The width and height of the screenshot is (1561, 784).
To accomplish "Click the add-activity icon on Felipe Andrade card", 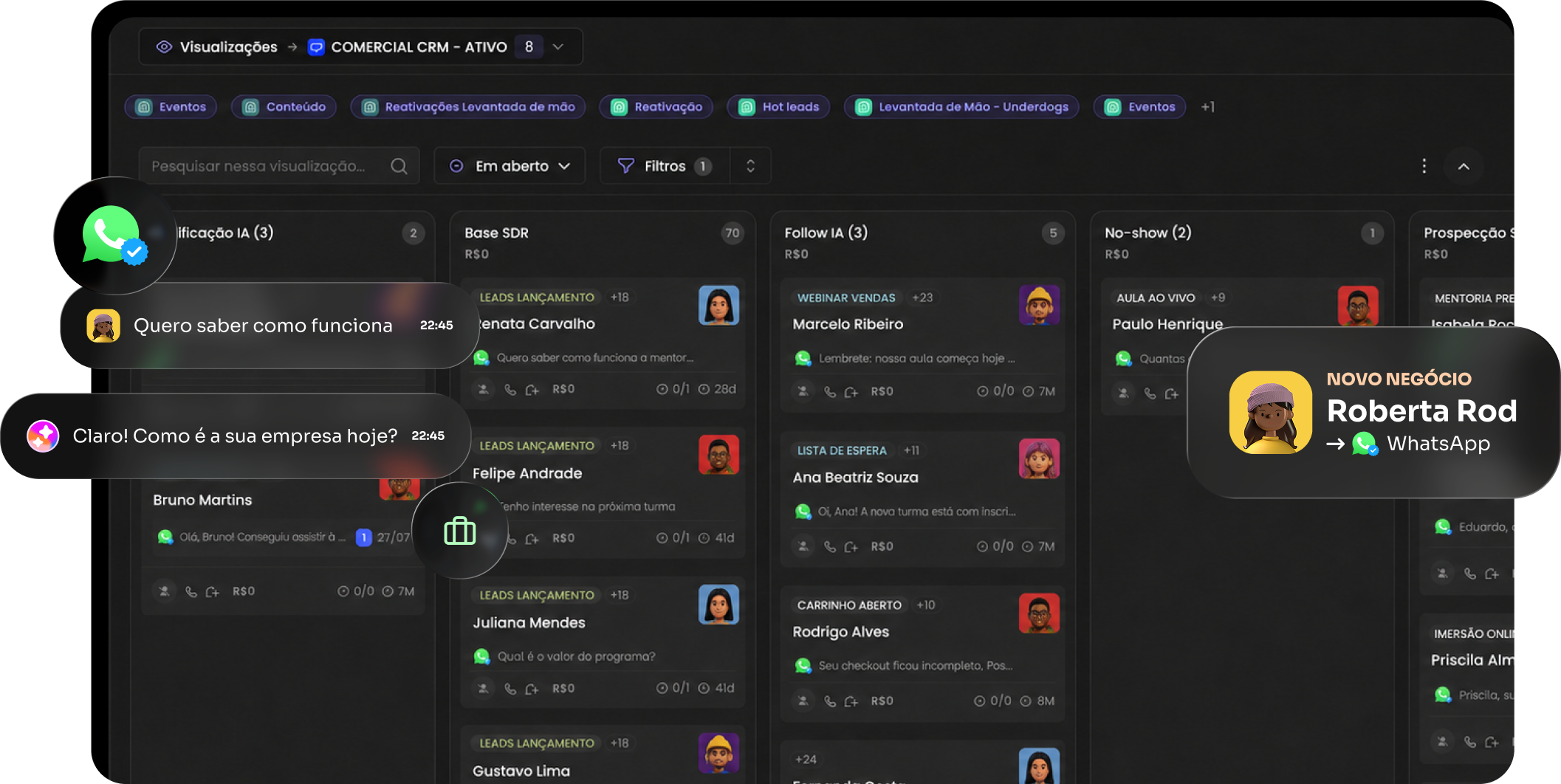I will click(532, 539).
